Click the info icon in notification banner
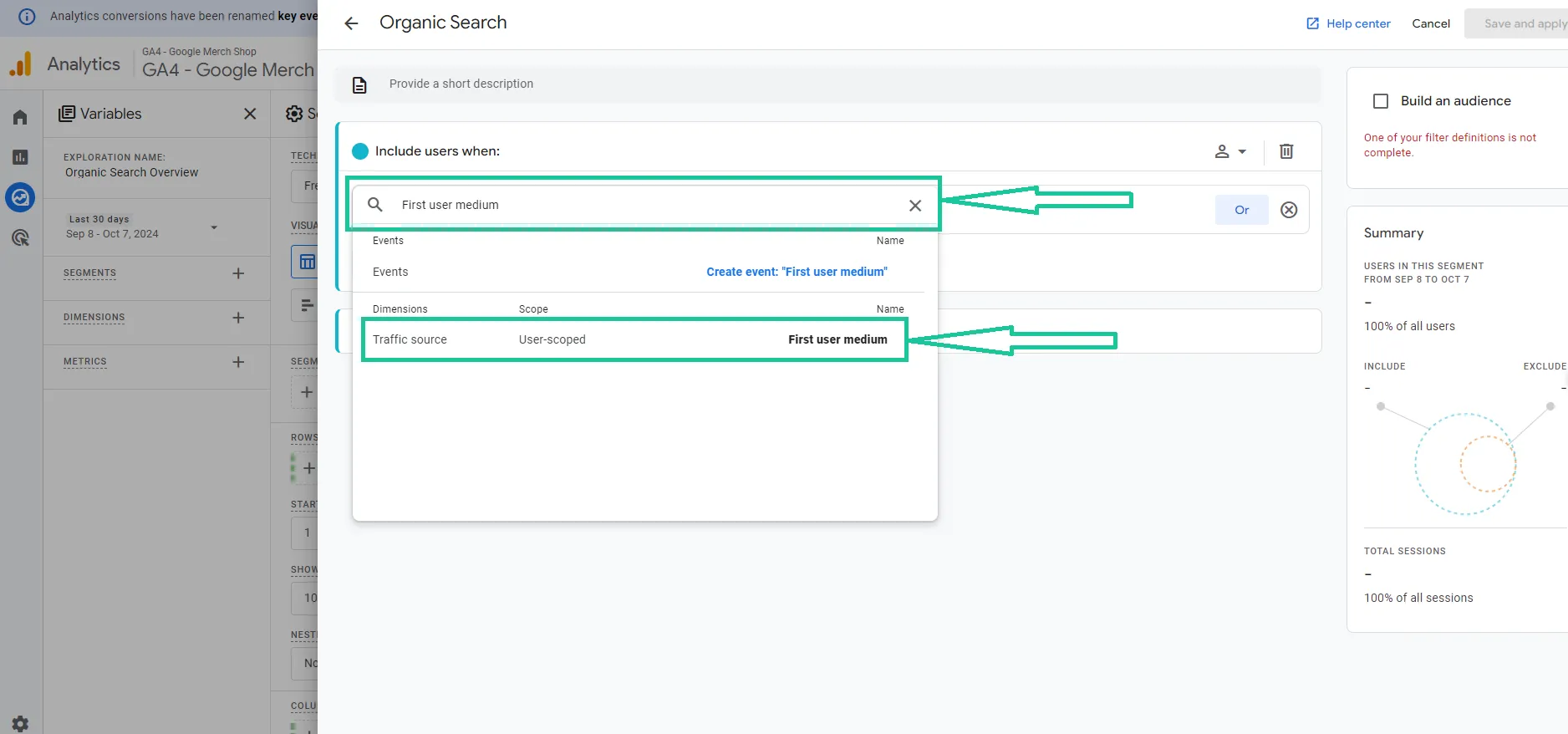The image size is (1568, 734). coord(27,16)
